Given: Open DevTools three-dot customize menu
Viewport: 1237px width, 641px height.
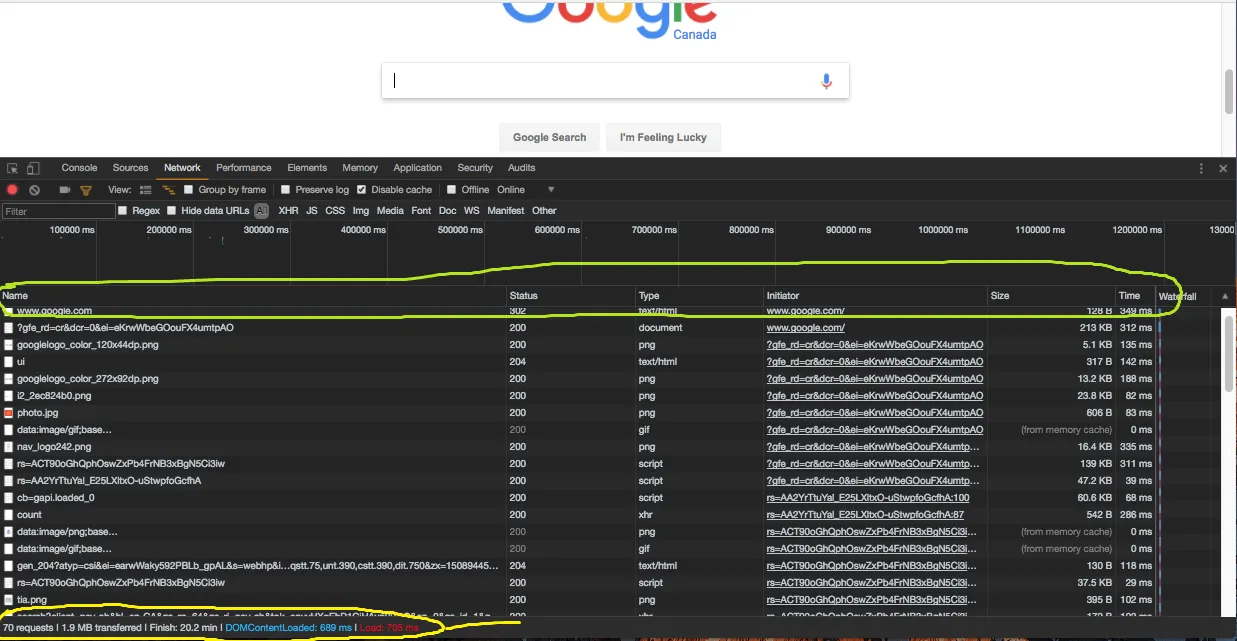Looking at the screenshot, I should [x=1201, y=168].
